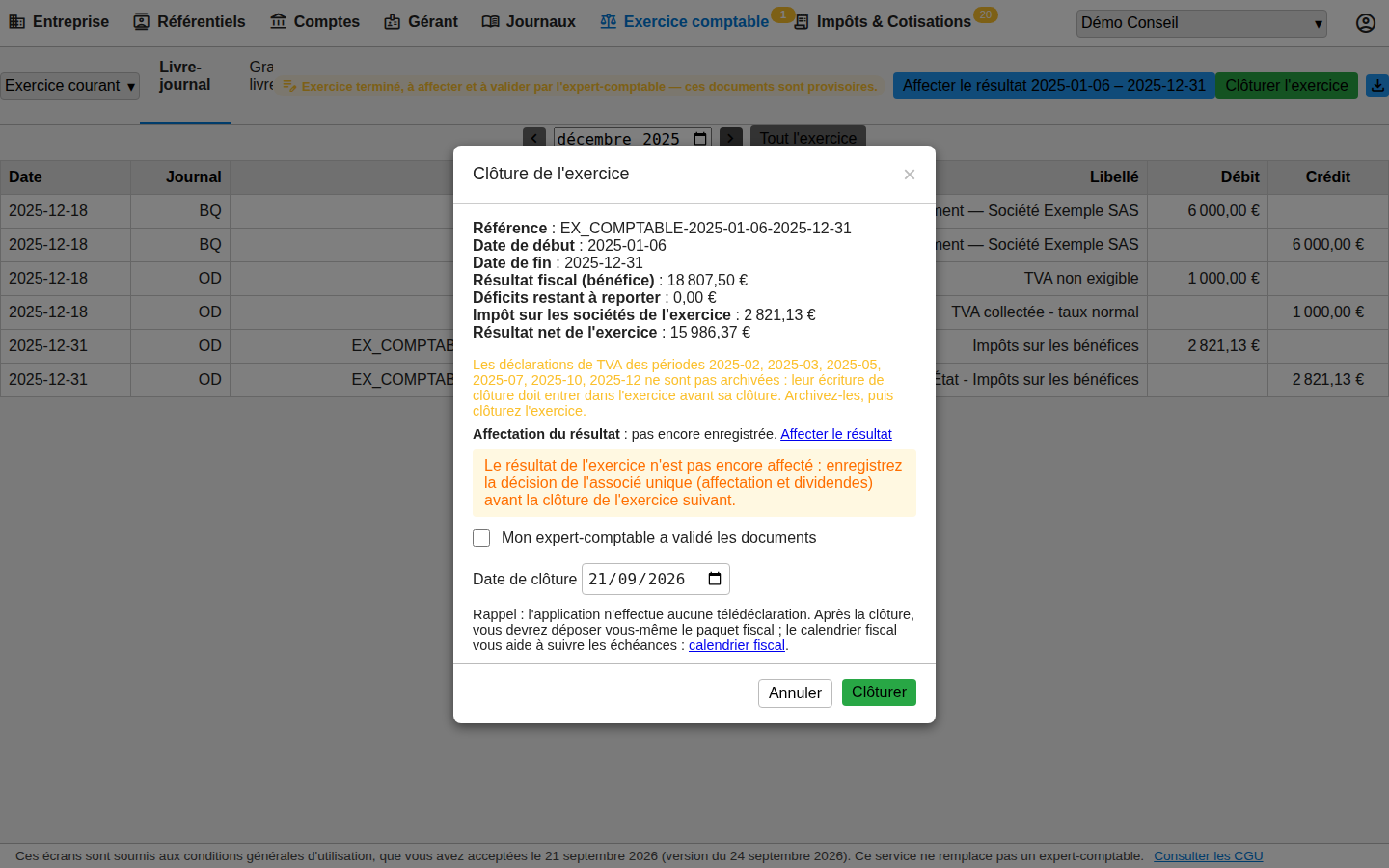1389x868 pixels.
Task: Click the Journaux open-book icon
Action: tap(491, 21)
